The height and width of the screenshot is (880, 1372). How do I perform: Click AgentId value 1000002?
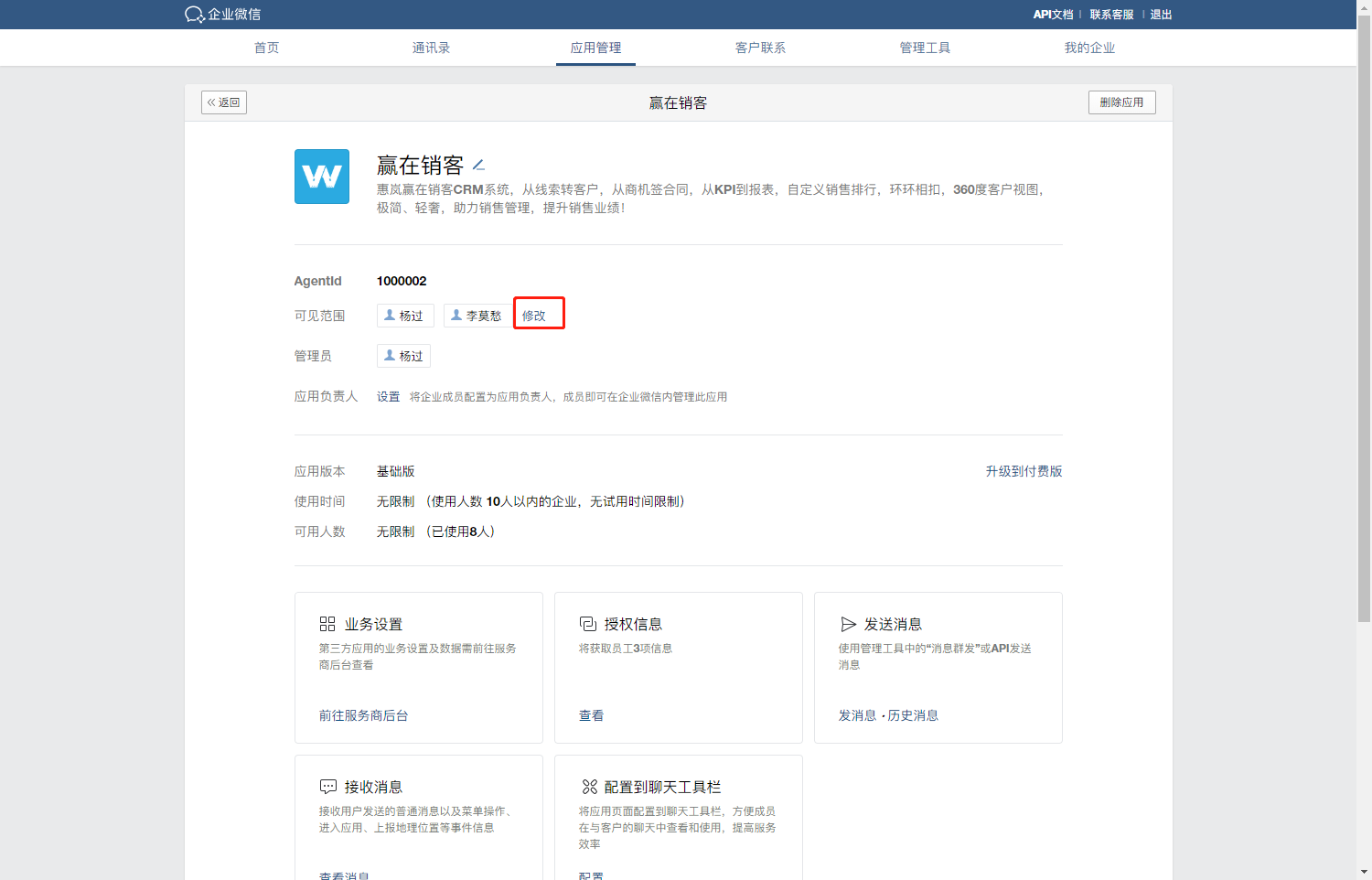point(402,281)
